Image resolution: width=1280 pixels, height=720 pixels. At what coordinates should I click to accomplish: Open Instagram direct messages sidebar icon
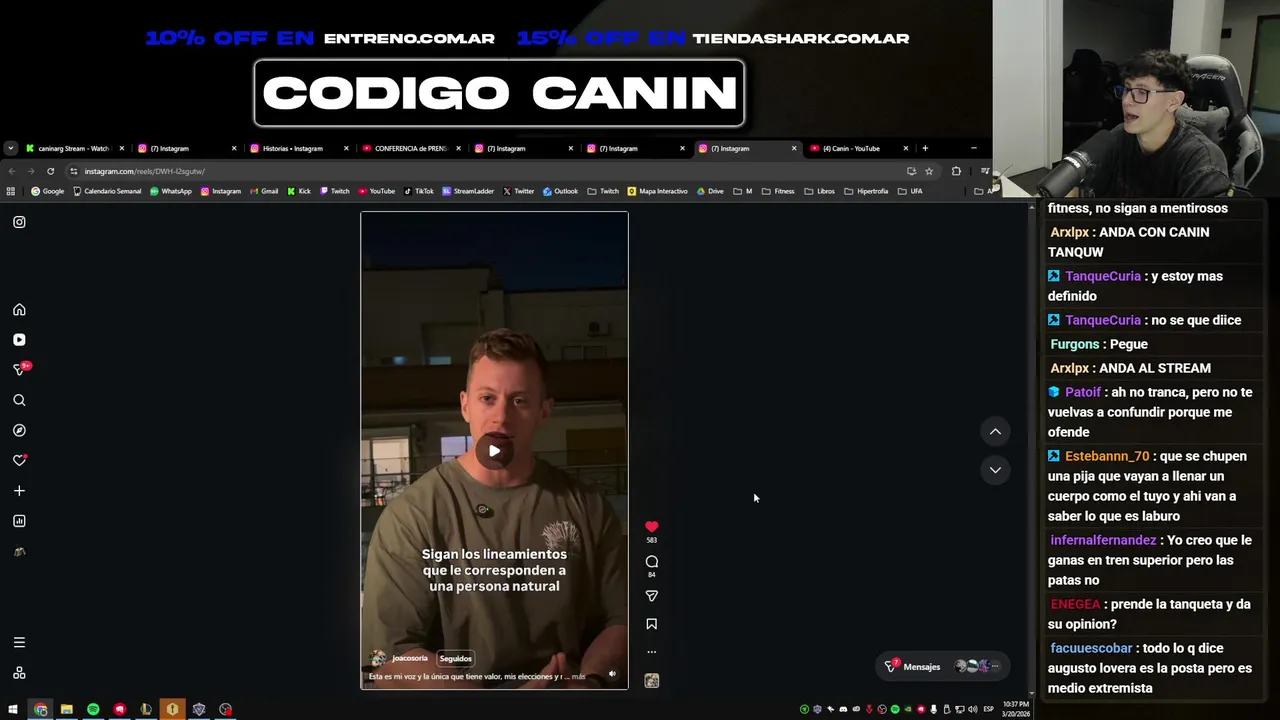coord(19,369)
